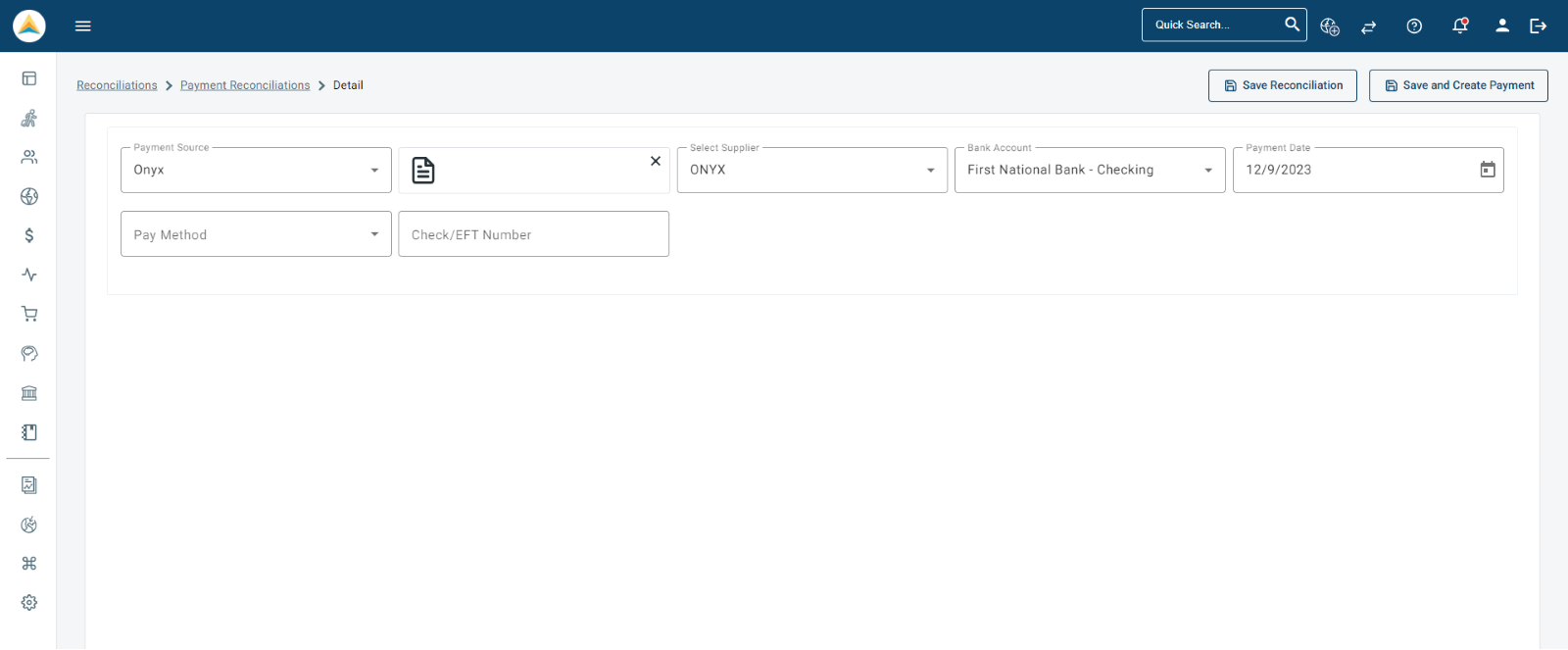Open the notebook sidebar icon
Viewport: 1568px width, 650px height.
pyautogui.click(x=29, y=432)
